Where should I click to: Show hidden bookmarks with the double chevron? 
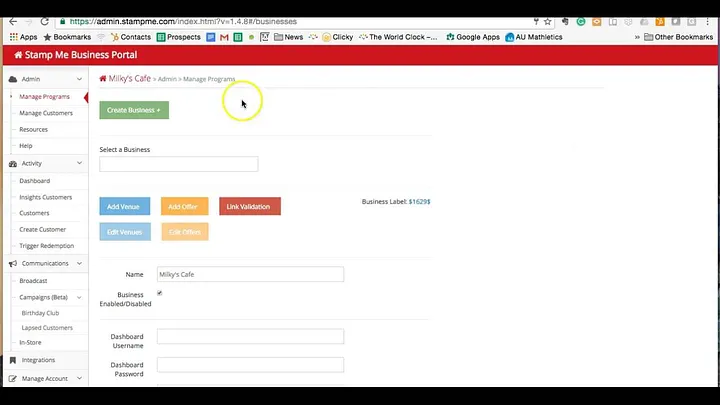tap(637, 37)
